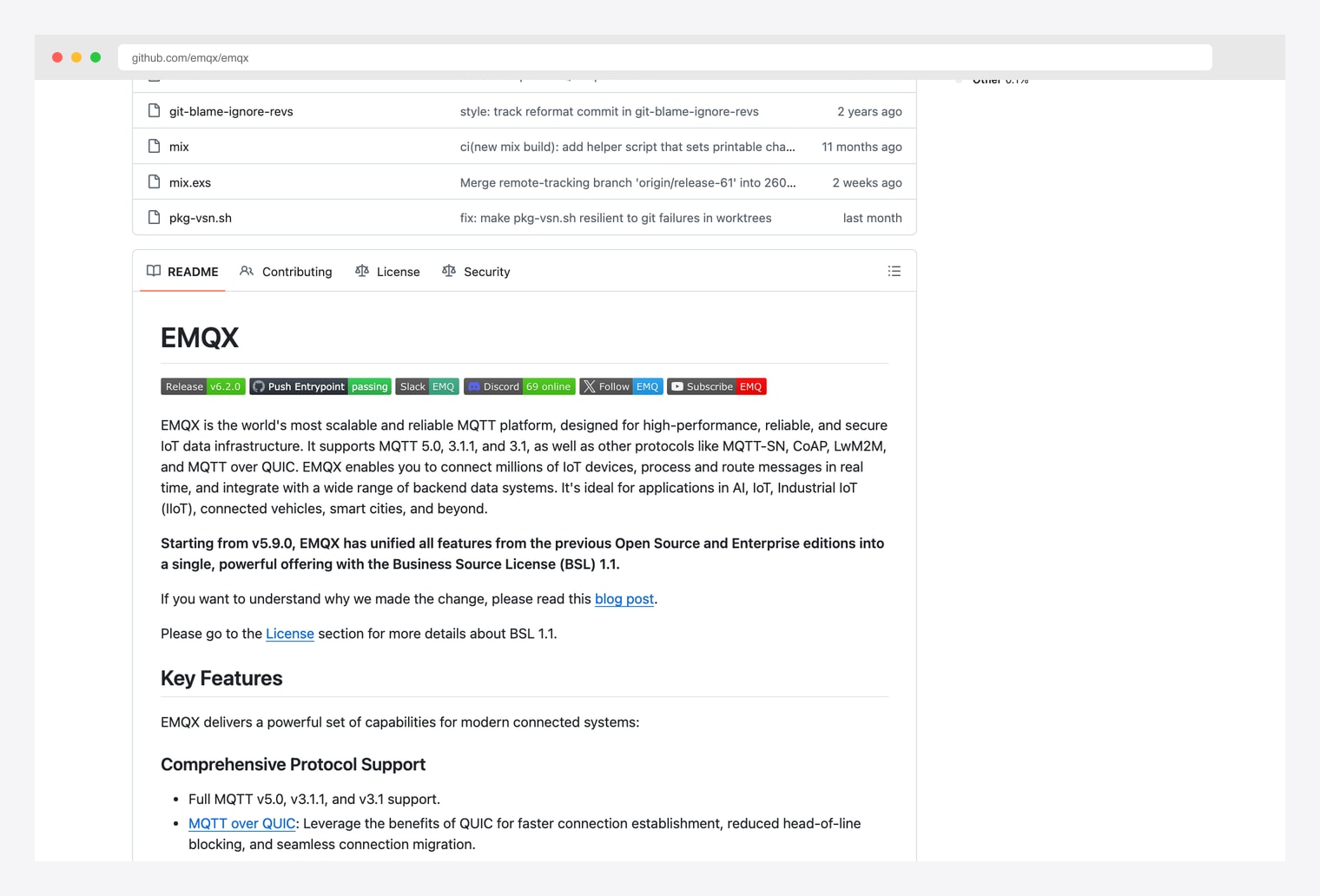Click the red window close button

click(57, 57)
